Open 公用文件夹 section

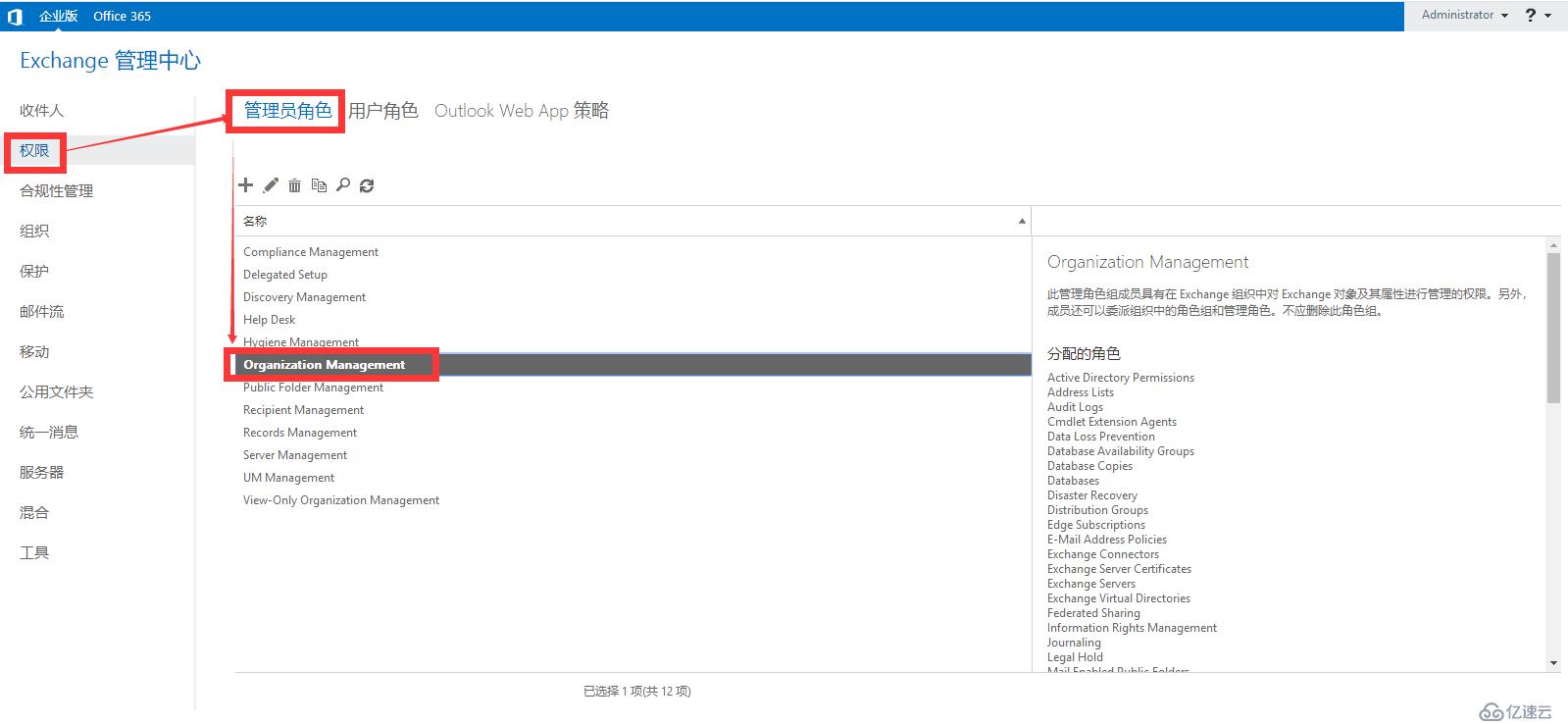pyautogui.click(x=57, y=391)
